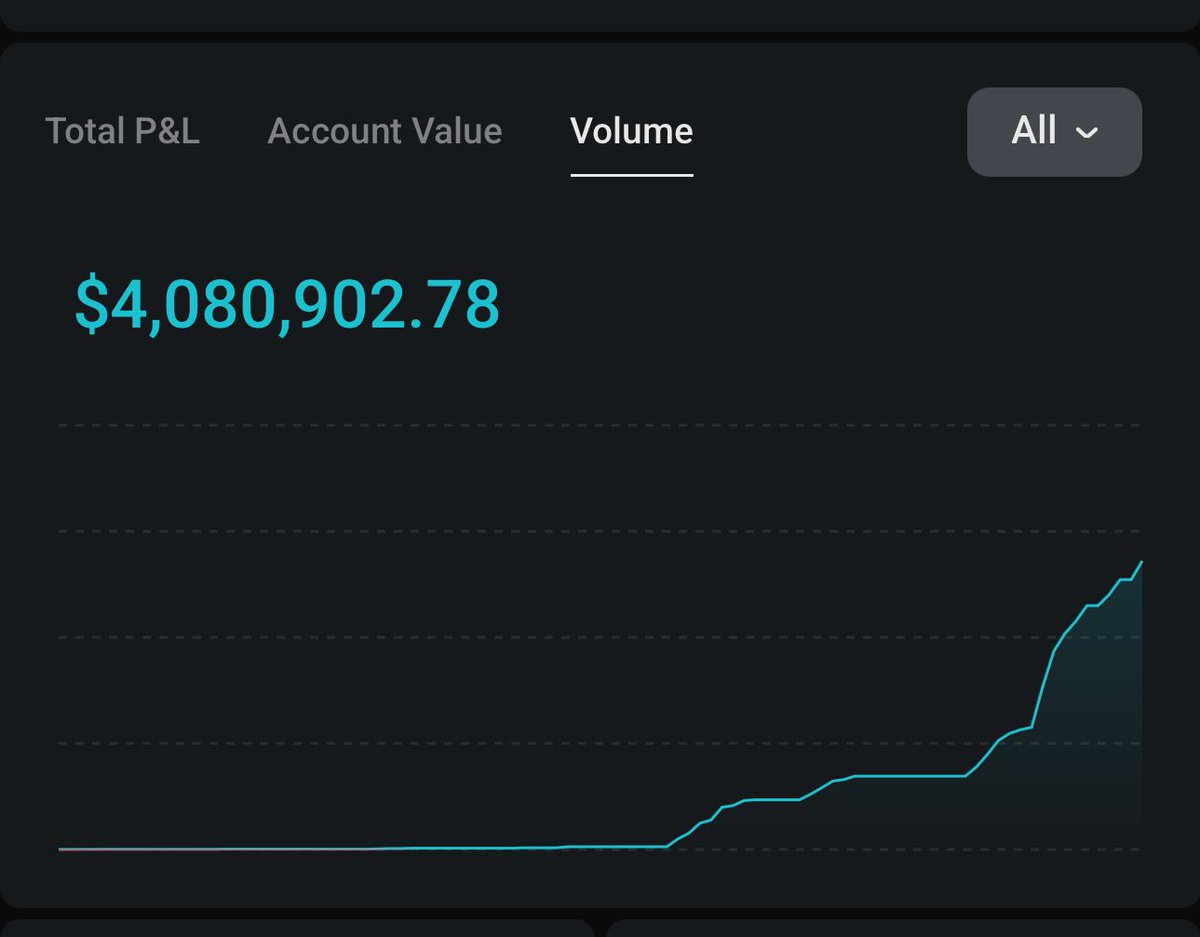This screenshot has height=937, width=1200.
Task: Open the Account Value tab
Action: pos(385,131)
